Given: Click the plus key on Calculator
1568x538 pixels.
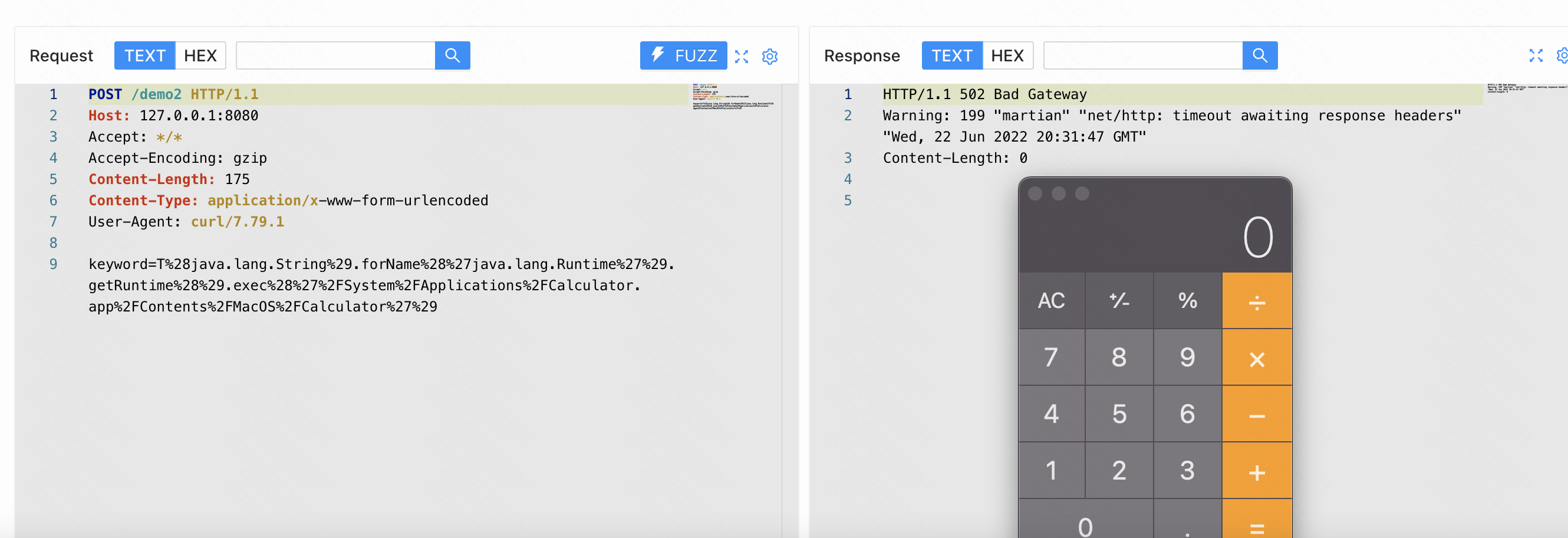Looking at the screenshot, I should pyautogui.click(x=1257, y=471).
